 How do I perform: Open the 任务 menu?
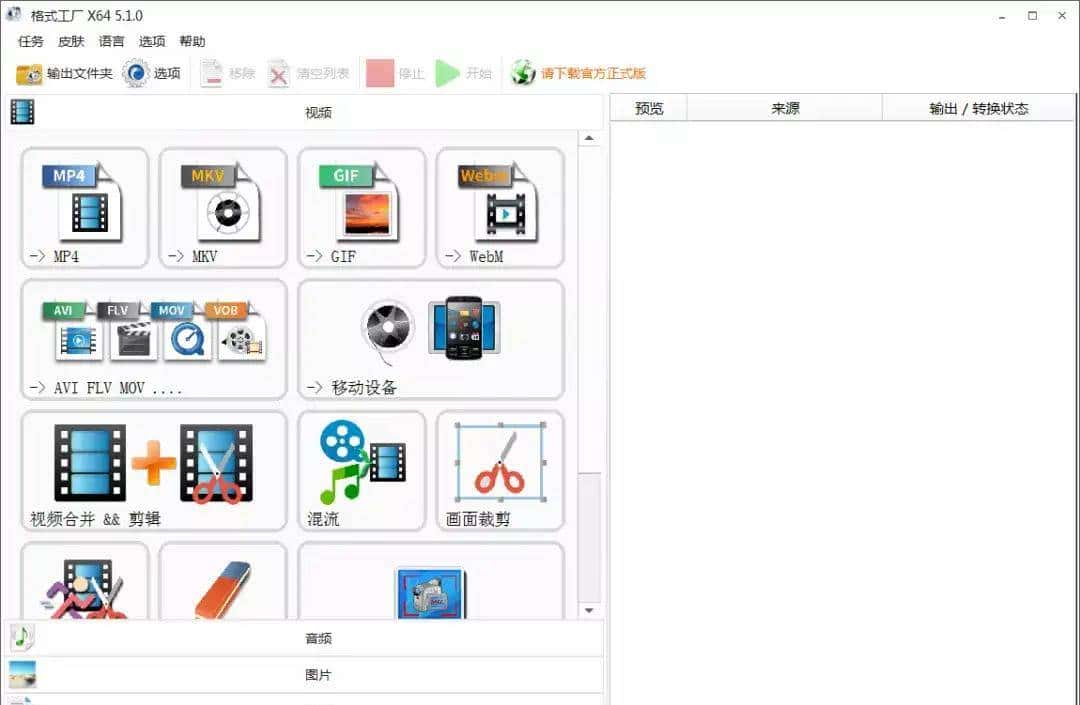(31, 41)
